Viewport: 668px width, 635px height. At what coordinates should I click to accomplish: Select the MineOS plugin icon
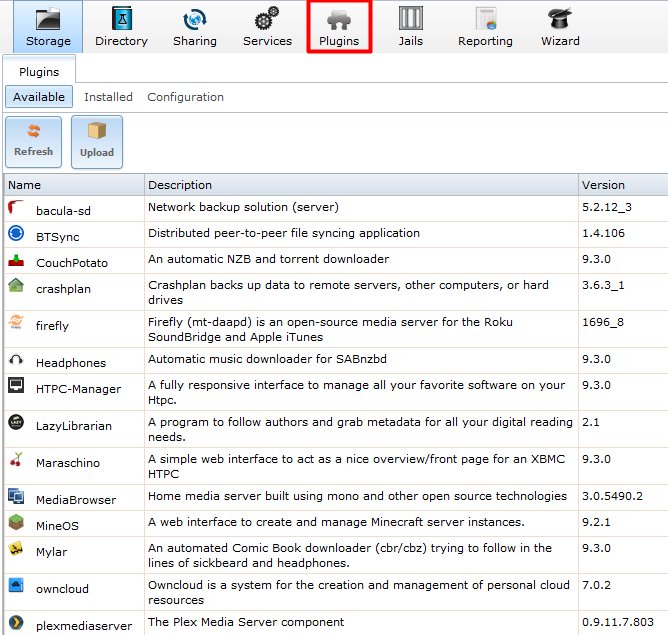pos(16,522)
